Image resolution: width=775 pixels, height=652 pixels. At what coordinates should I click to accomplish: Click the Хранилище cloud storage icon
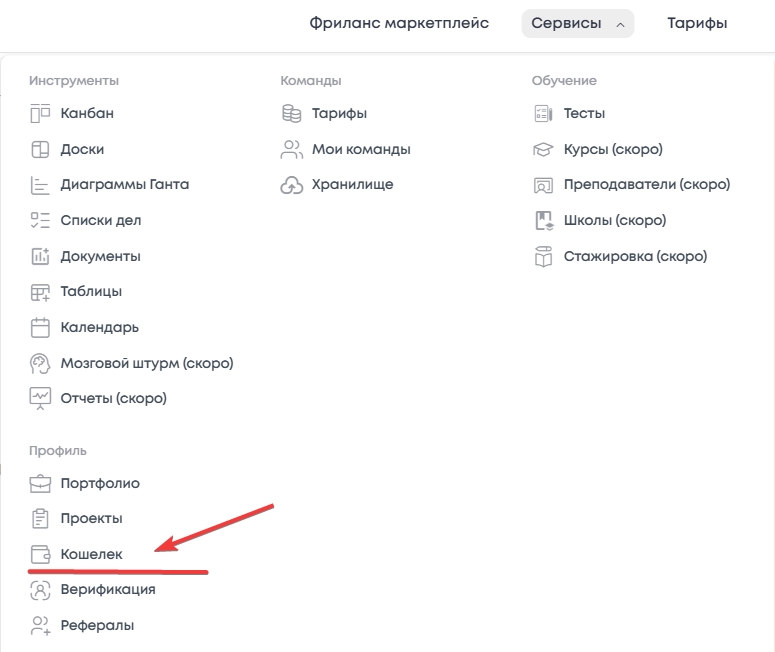(x=291, y=185)
